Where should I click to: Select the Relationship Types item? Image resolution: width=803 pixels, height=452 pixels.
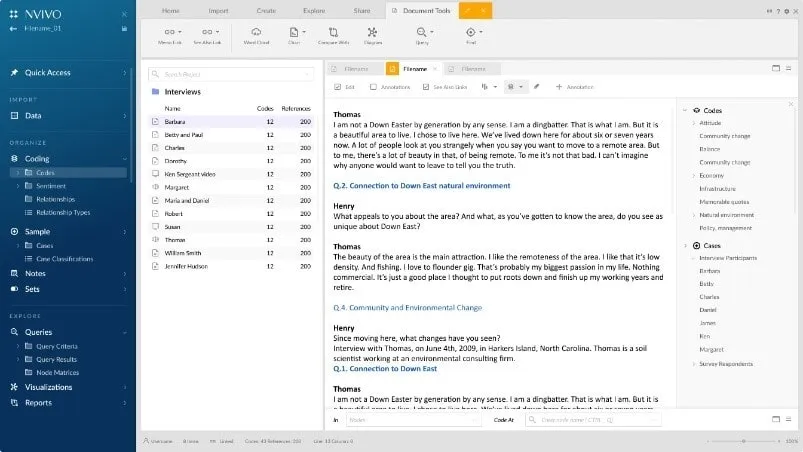tap(63, 212)
